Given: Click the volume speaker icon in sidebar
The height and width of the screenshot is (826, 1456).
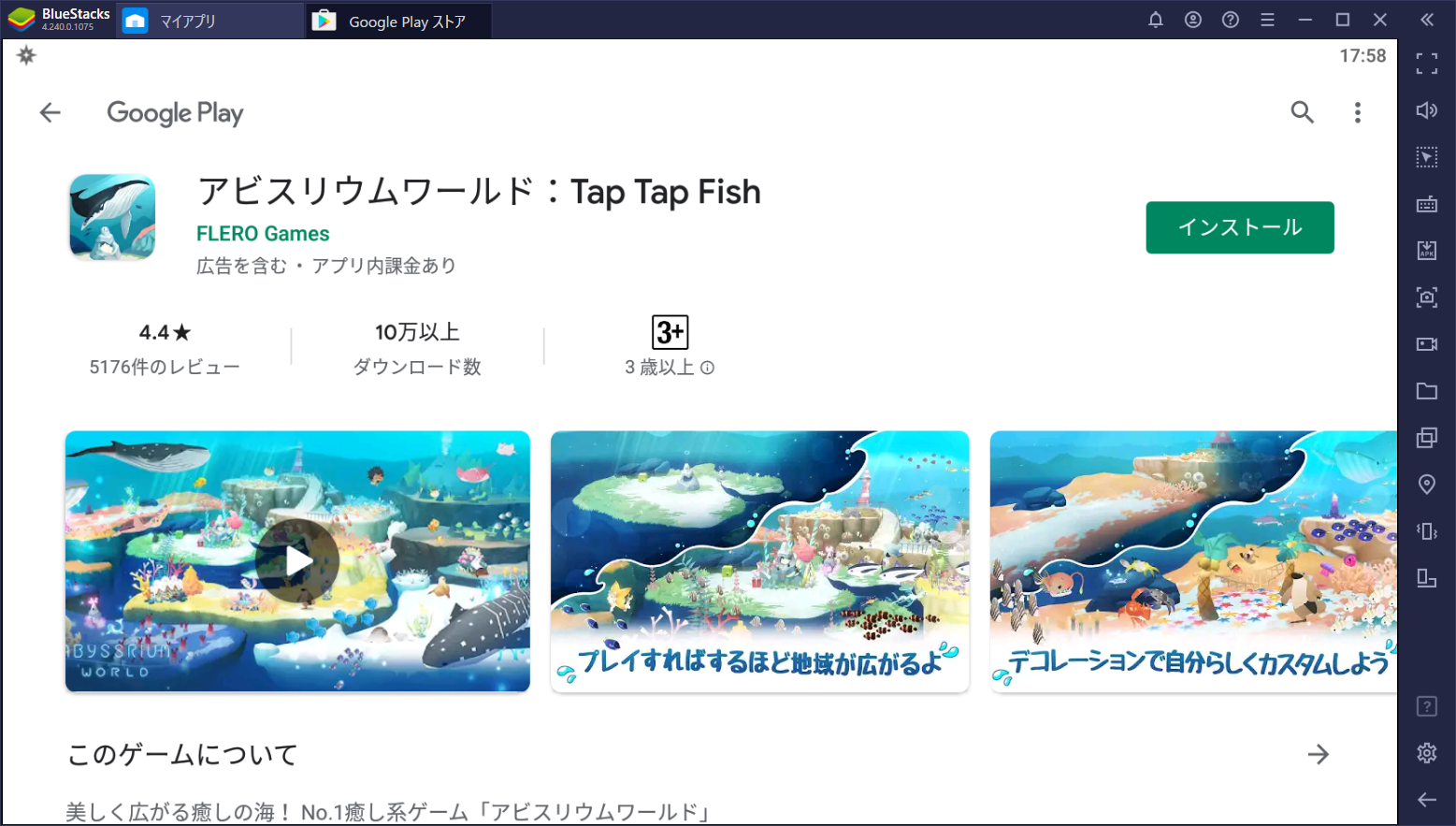Looking at the screenshot, I should [x=1427, y=110].
